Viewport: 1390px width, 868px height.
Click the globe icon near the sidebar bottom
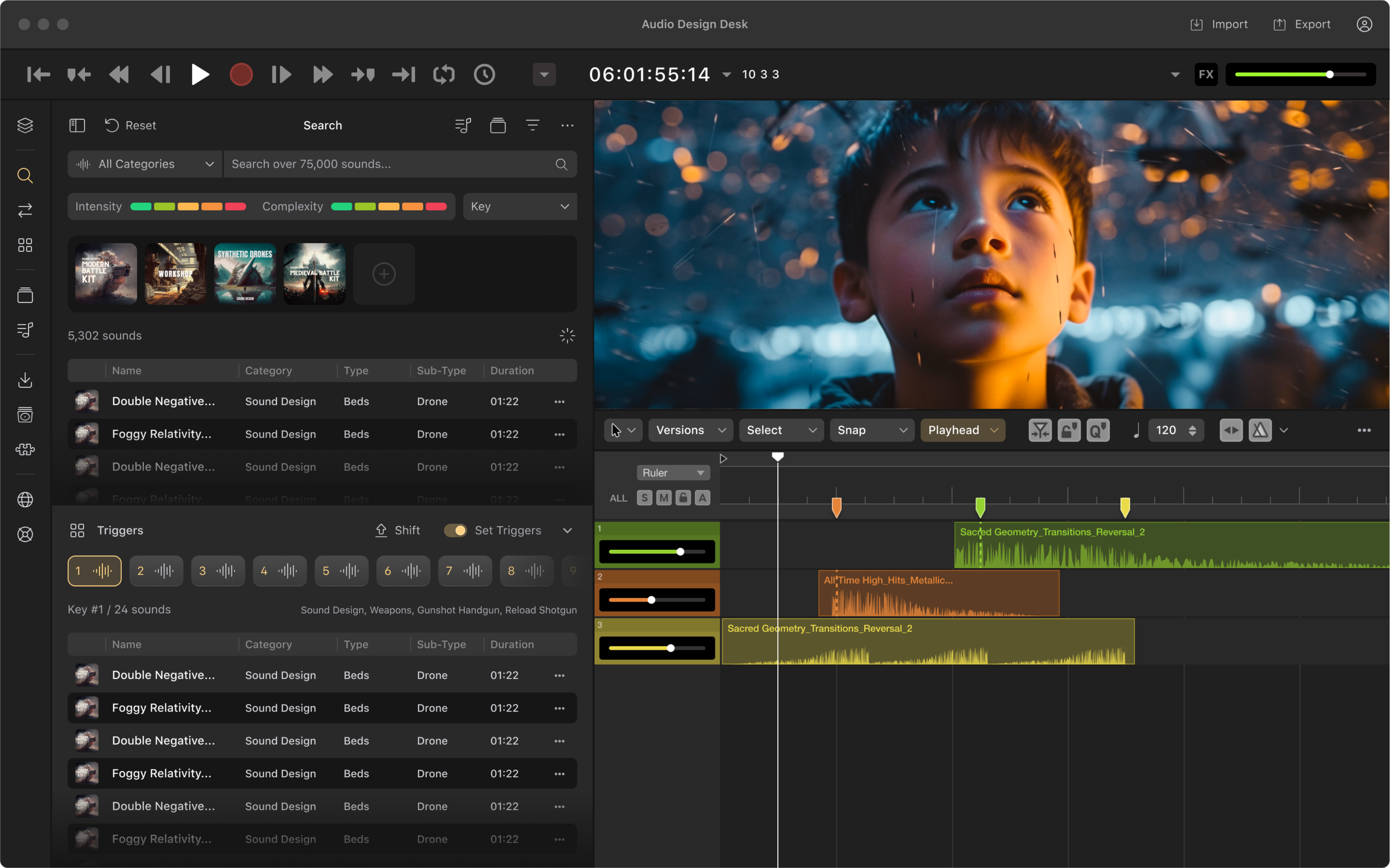coord(25,499)
